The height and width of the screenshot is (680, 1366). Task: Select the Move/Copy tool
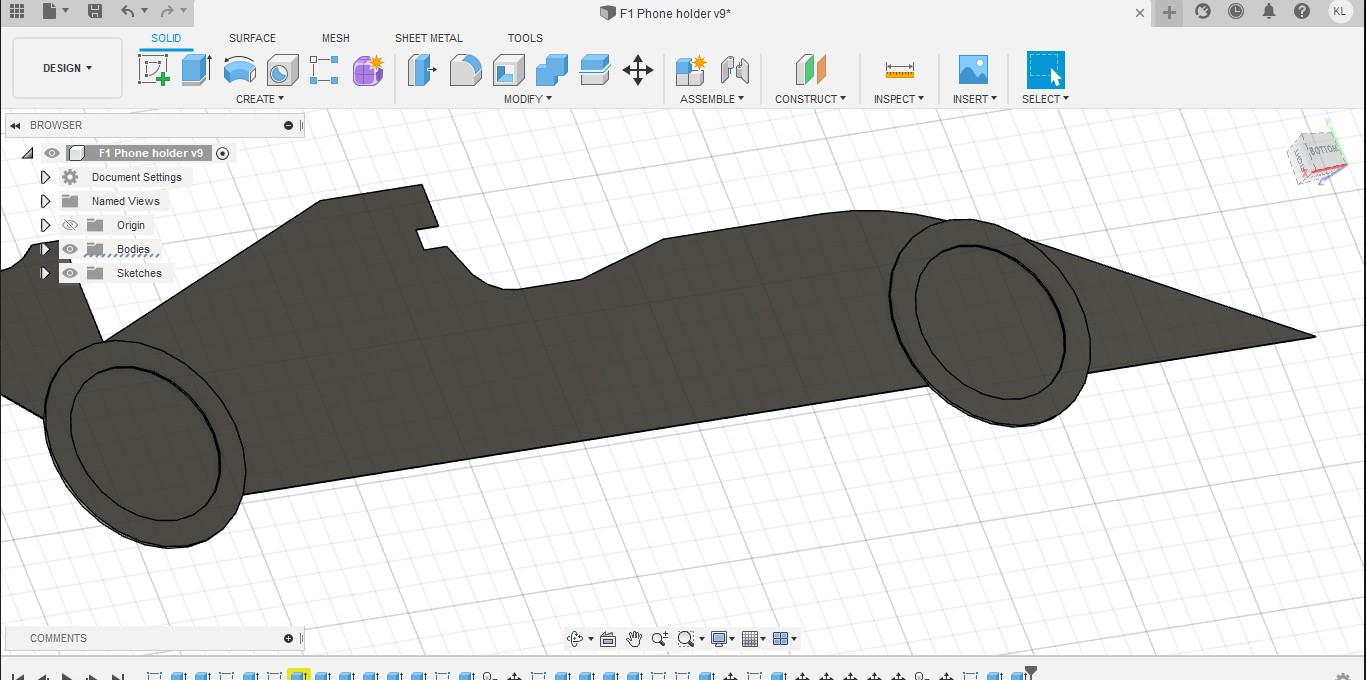(x=638, y=70)
